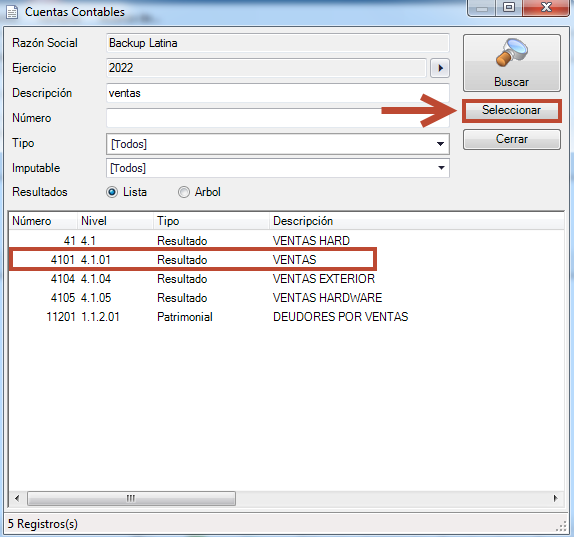574x537 pixels.
Task: Select the Arbol results radio button
Action: pyautogui.click(x=184, y=192)
